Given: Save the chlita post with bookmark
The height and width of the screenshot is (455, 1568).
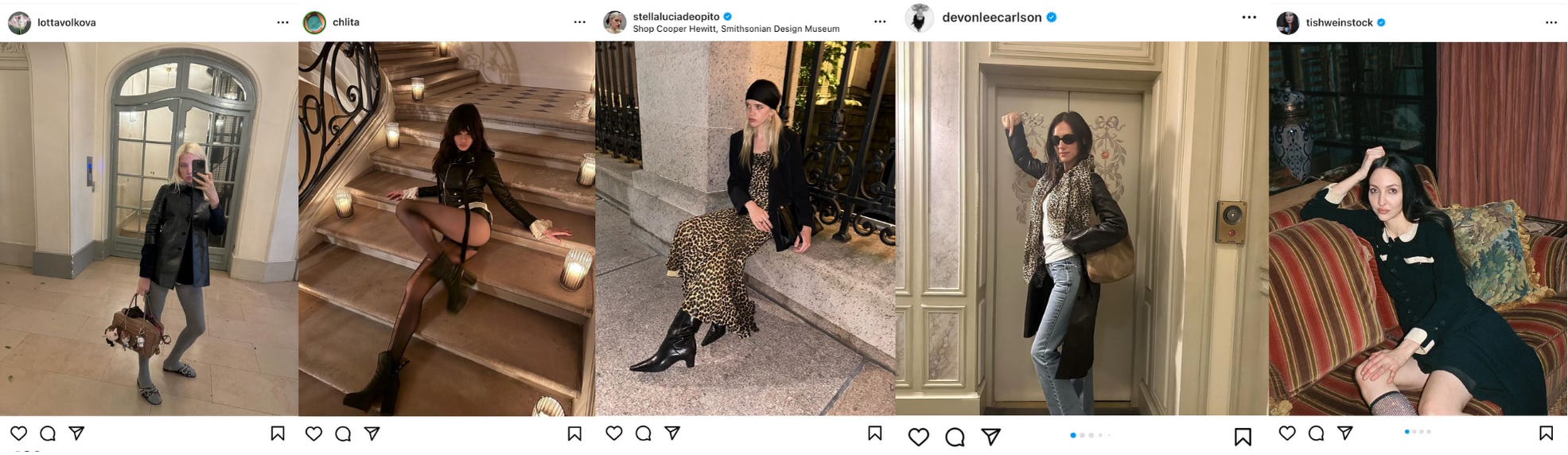Looking at the screenshot, I should click(574, 434).
